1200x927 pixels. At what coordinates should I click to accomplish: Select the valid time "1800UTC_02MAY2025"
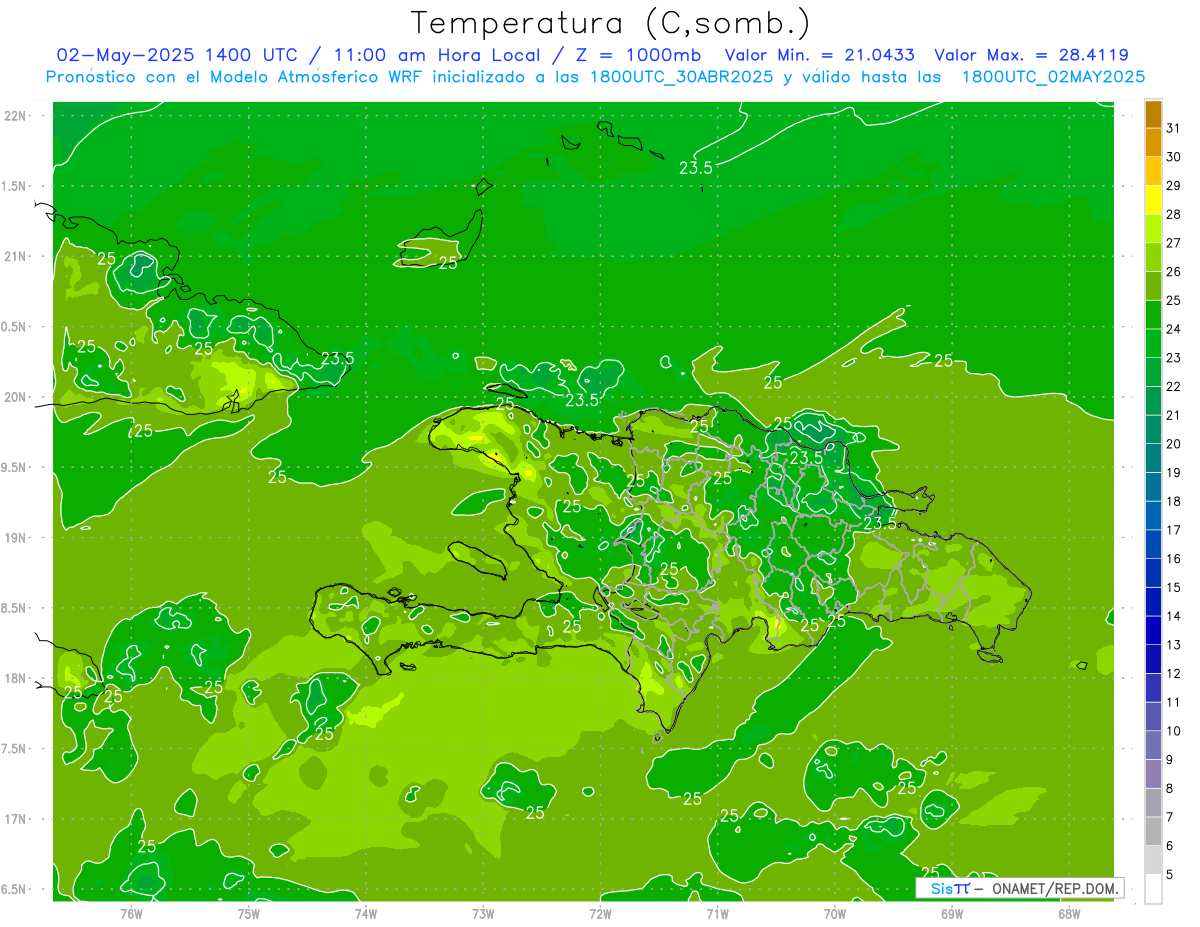(1053, 76)
